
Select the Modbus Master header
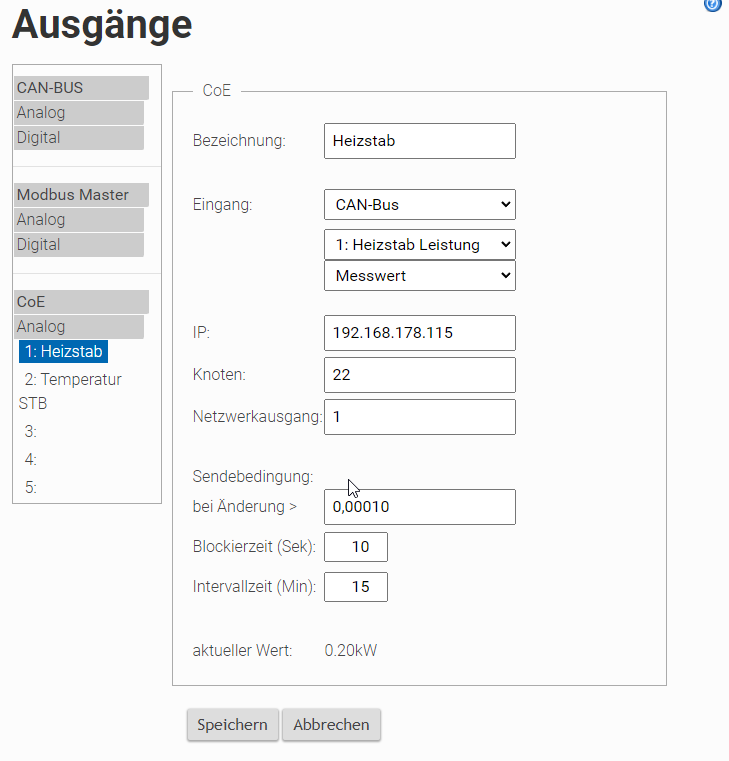point(81,195)
